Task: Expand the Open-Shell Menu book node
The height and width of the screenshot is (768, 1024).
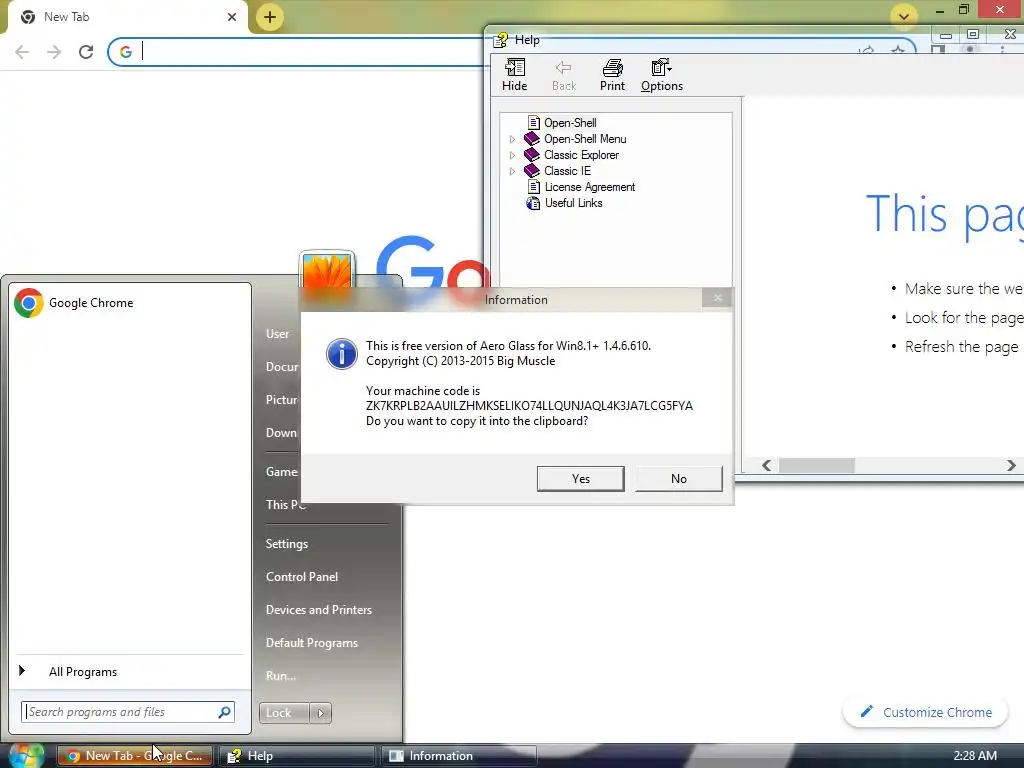Action: 512,139
